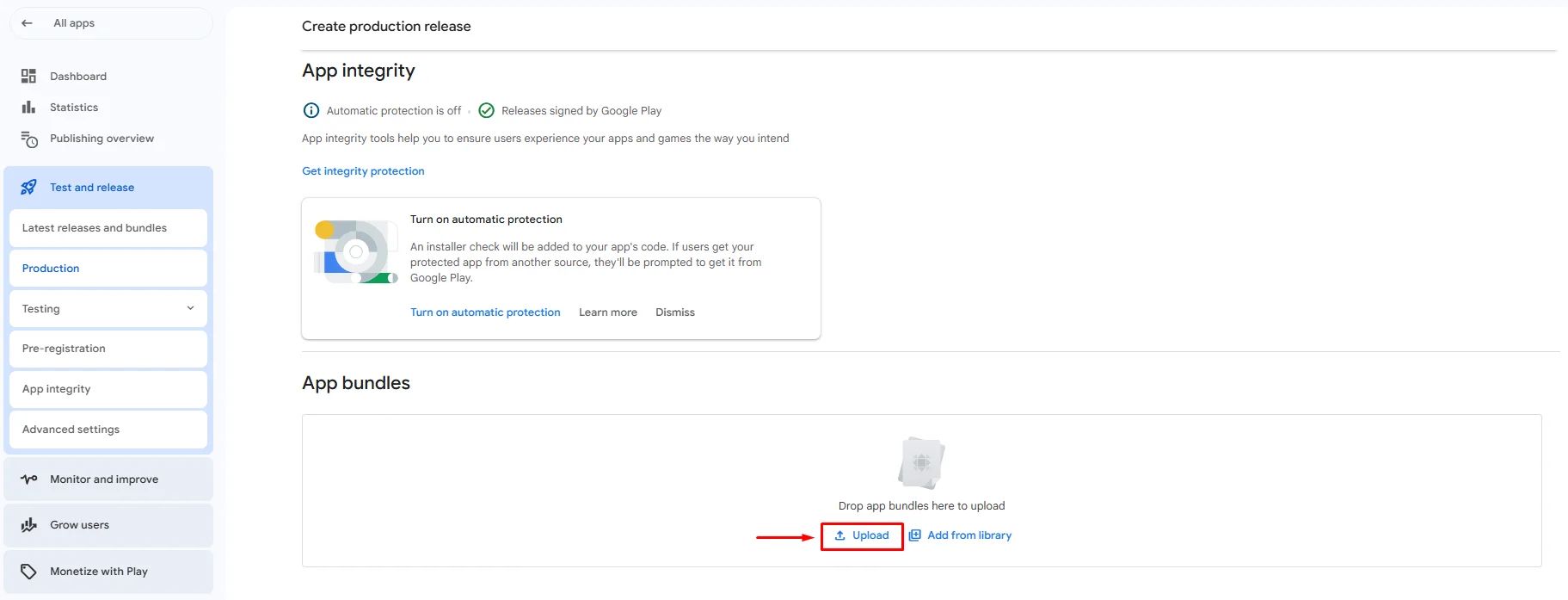This screenshot has height=600, width=1568.
Task: Open the Production menu item
Action: pos(51,269)
